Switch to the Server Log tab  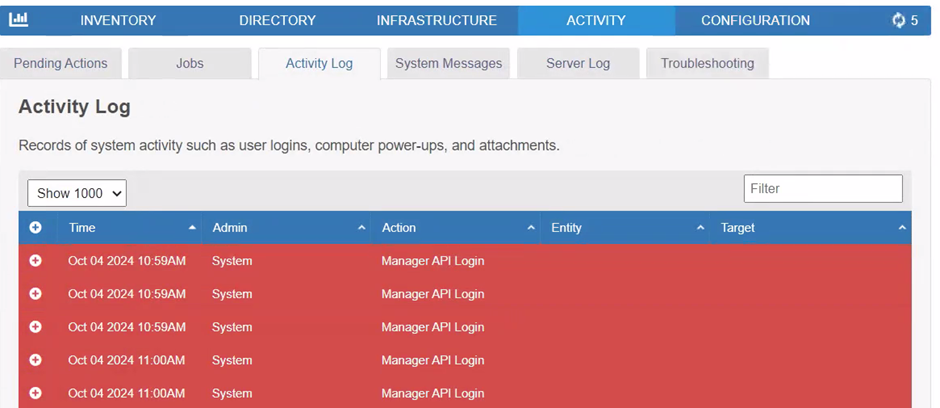[577, 63]
